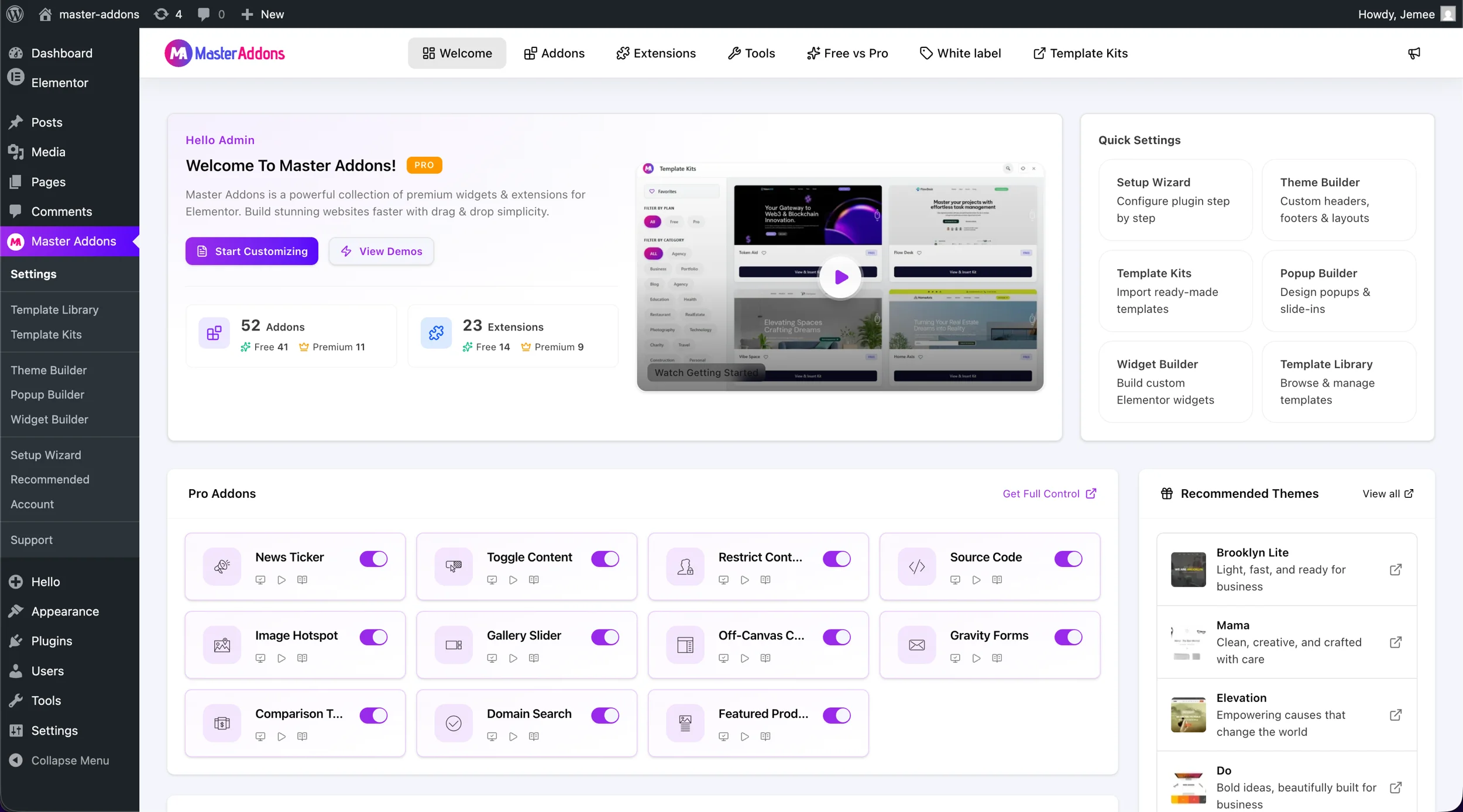The width and height of the screenshot is (1463, 812).
Task: Open the Setup Wizard quick settings card
Action: point(1176,200)
